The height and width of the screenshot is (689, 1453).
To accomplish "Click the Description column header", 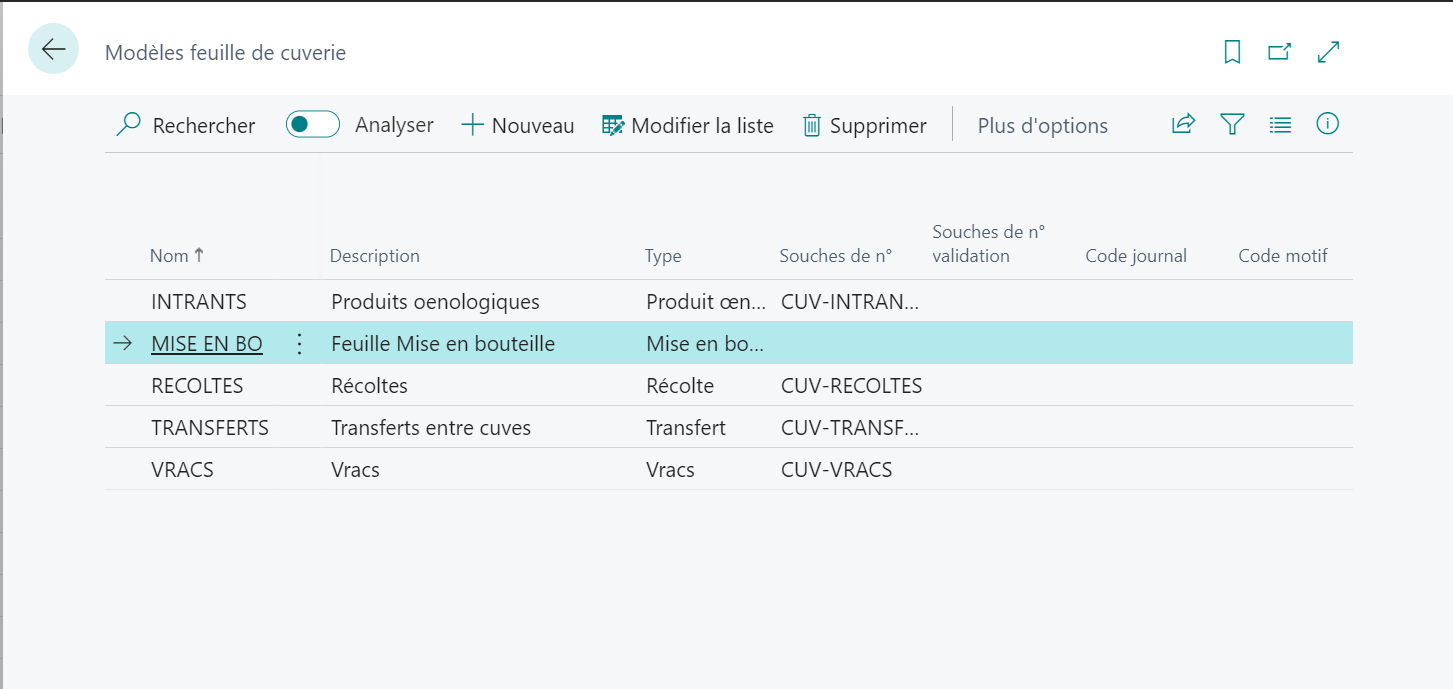I will tap(374, 256).
